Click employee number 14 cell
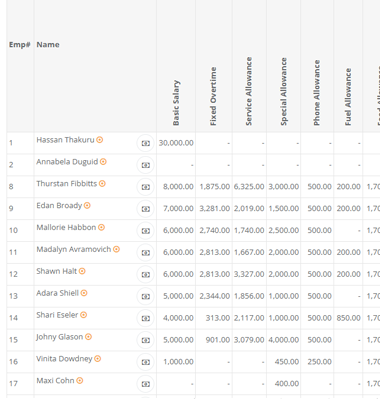This screenshot has height=399, width=380. click(20, 318)
